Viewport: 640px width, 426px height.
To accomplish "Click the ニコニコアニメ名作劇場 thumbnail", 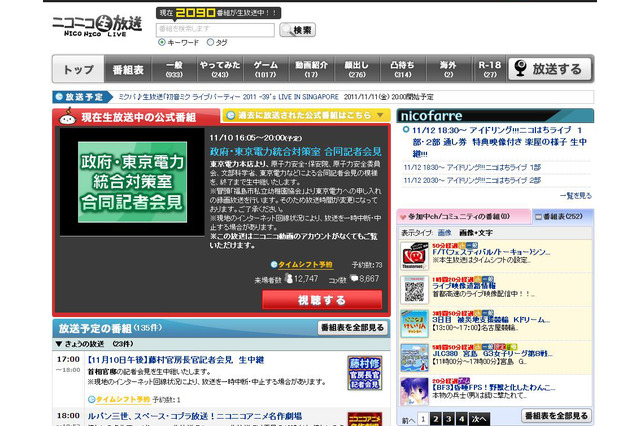I will [x=365, y=419].
